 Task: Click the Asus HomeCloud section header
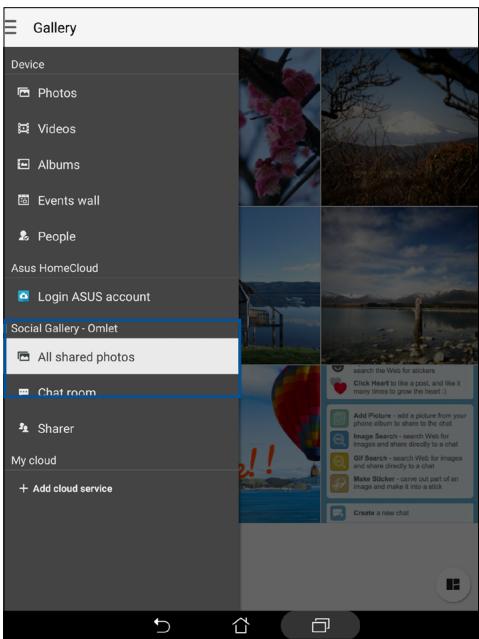55,268
